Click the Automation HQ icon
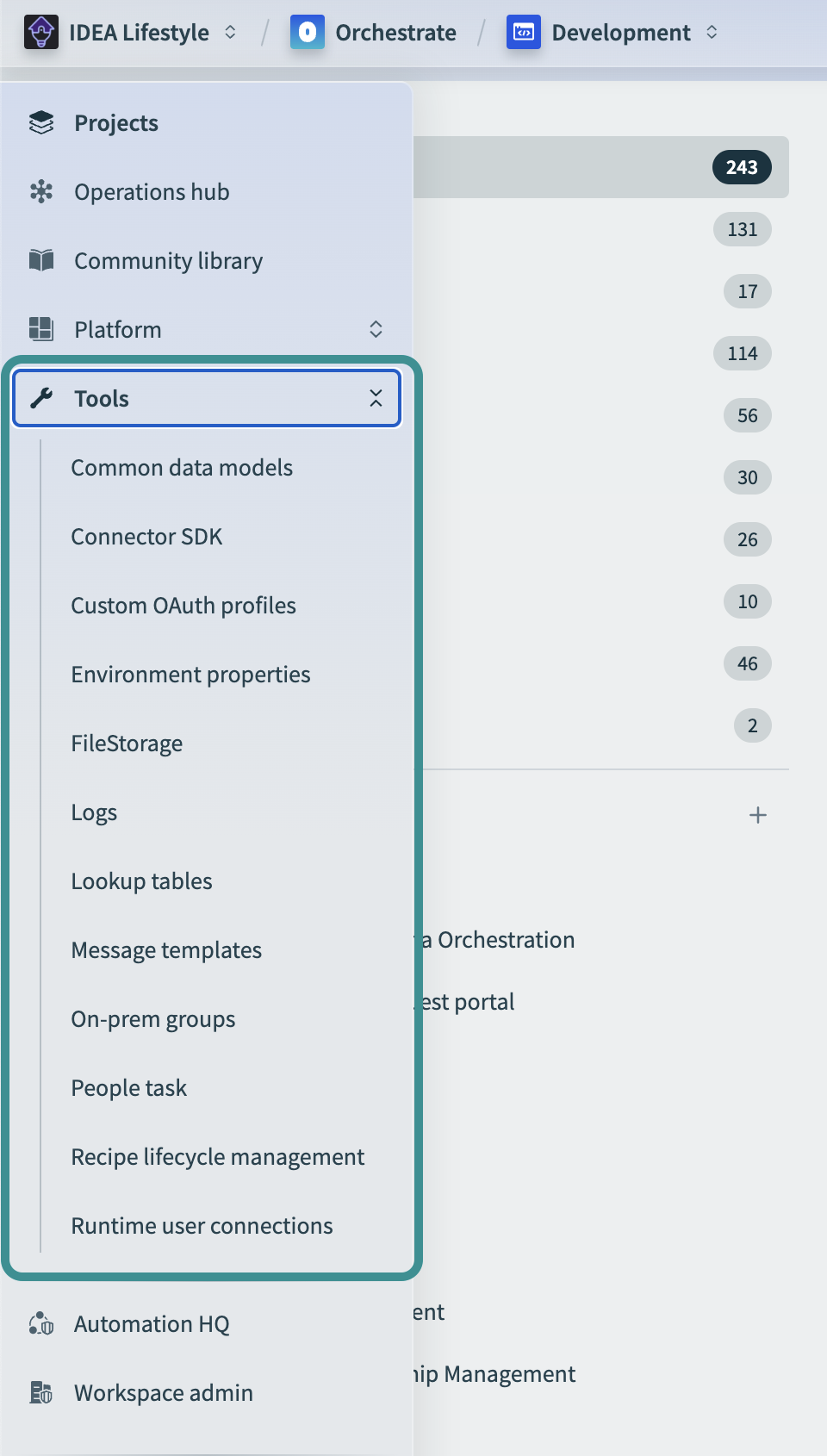This screenshot has width=827, height=1456. [x=41, y=1323]
